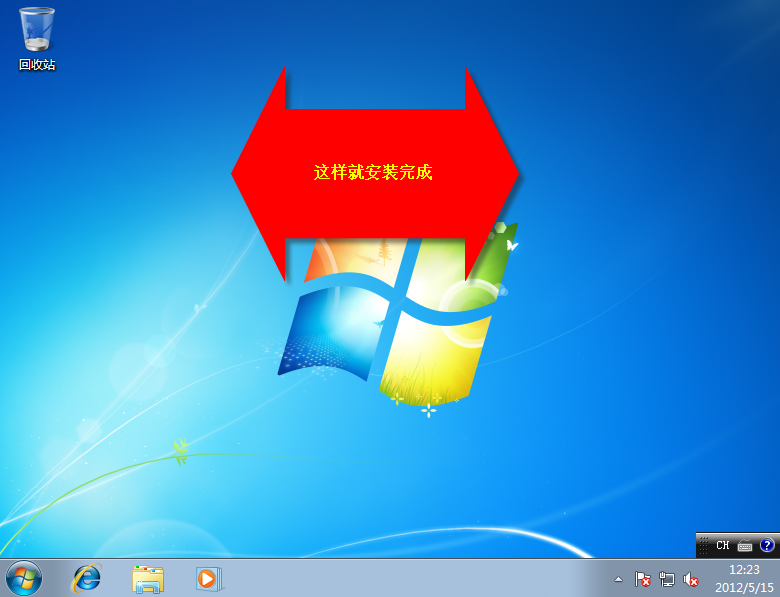Open Windows Explorer folder in the taskbar
This screenshot has width=780, height=597.
(x=148, y=579)
